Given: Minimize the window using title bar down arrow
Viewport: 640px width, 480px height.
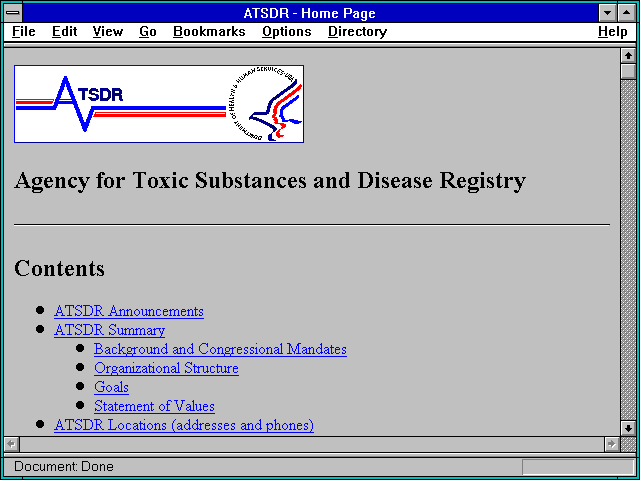Looking at the screenshot, I should click(x=607, y=13).
